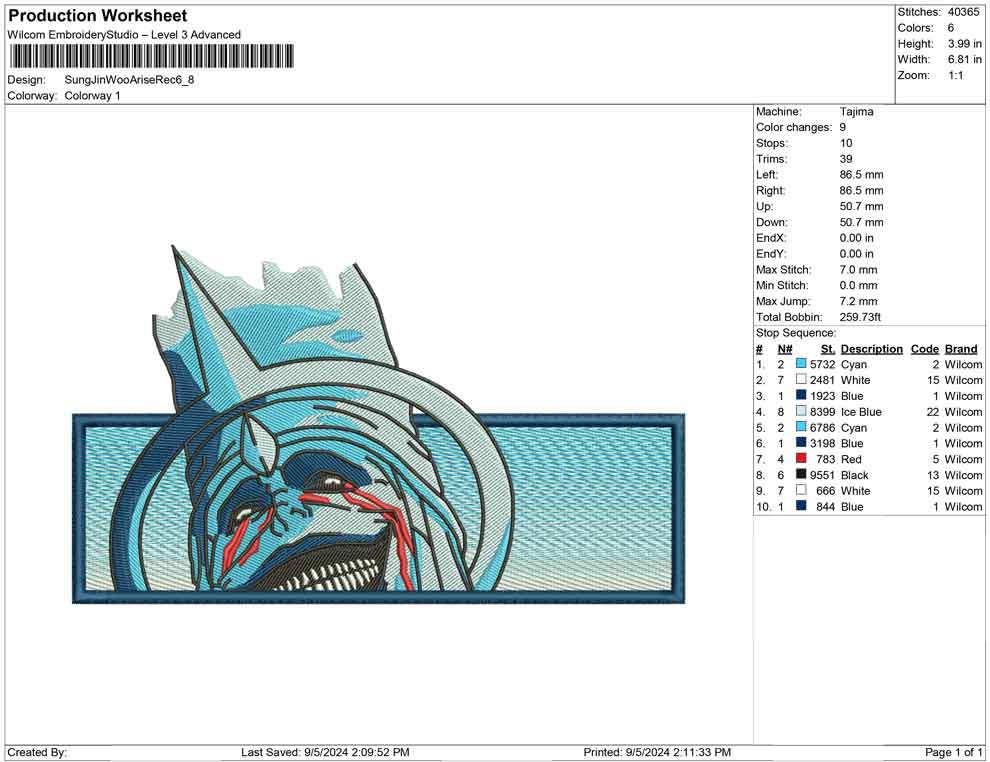Click stitch count 1923 in row 3
Viewport: 990px width, 762px height.
click(x=823, y=395)
